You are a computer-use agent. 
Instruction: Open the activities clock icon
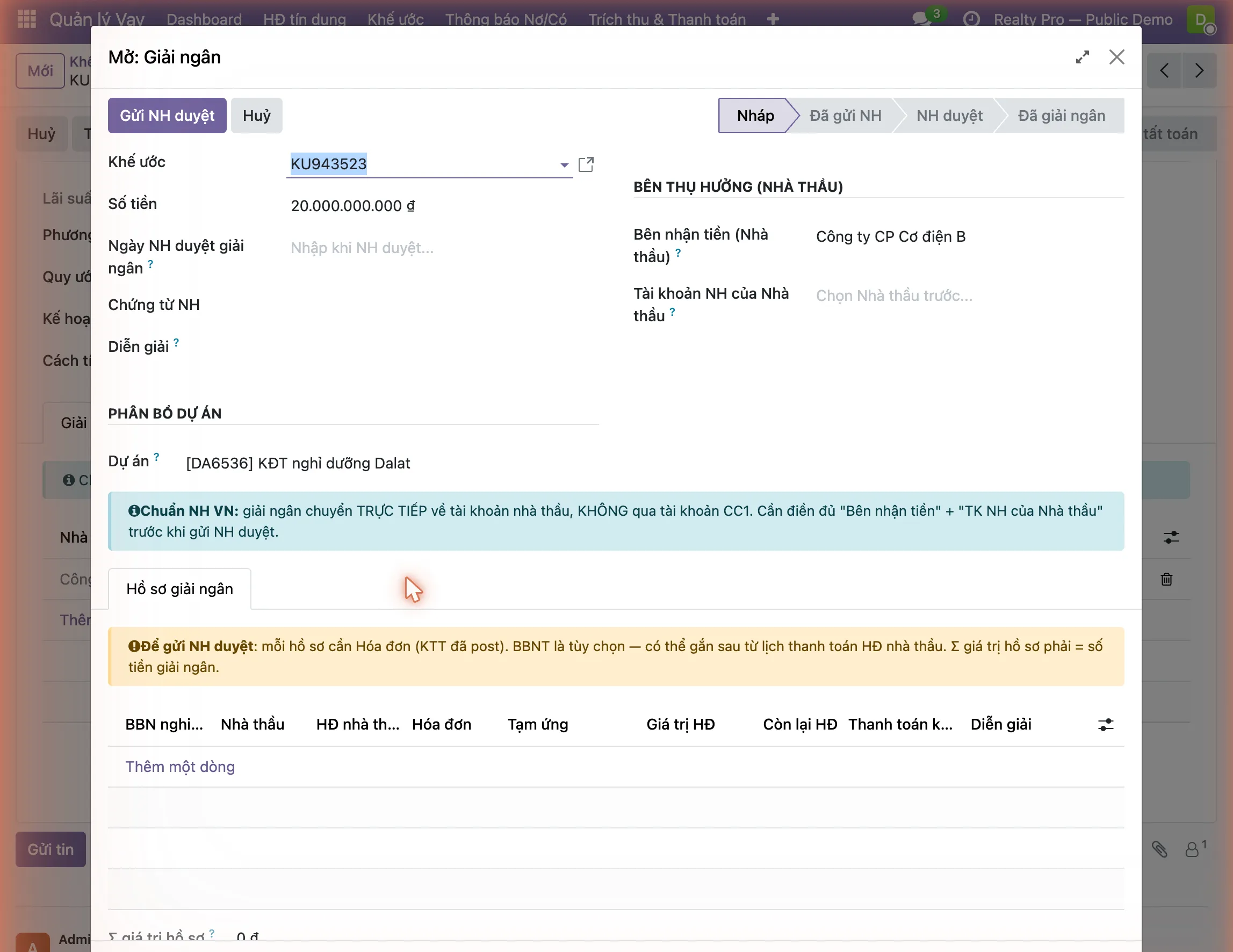pos(971,19)
